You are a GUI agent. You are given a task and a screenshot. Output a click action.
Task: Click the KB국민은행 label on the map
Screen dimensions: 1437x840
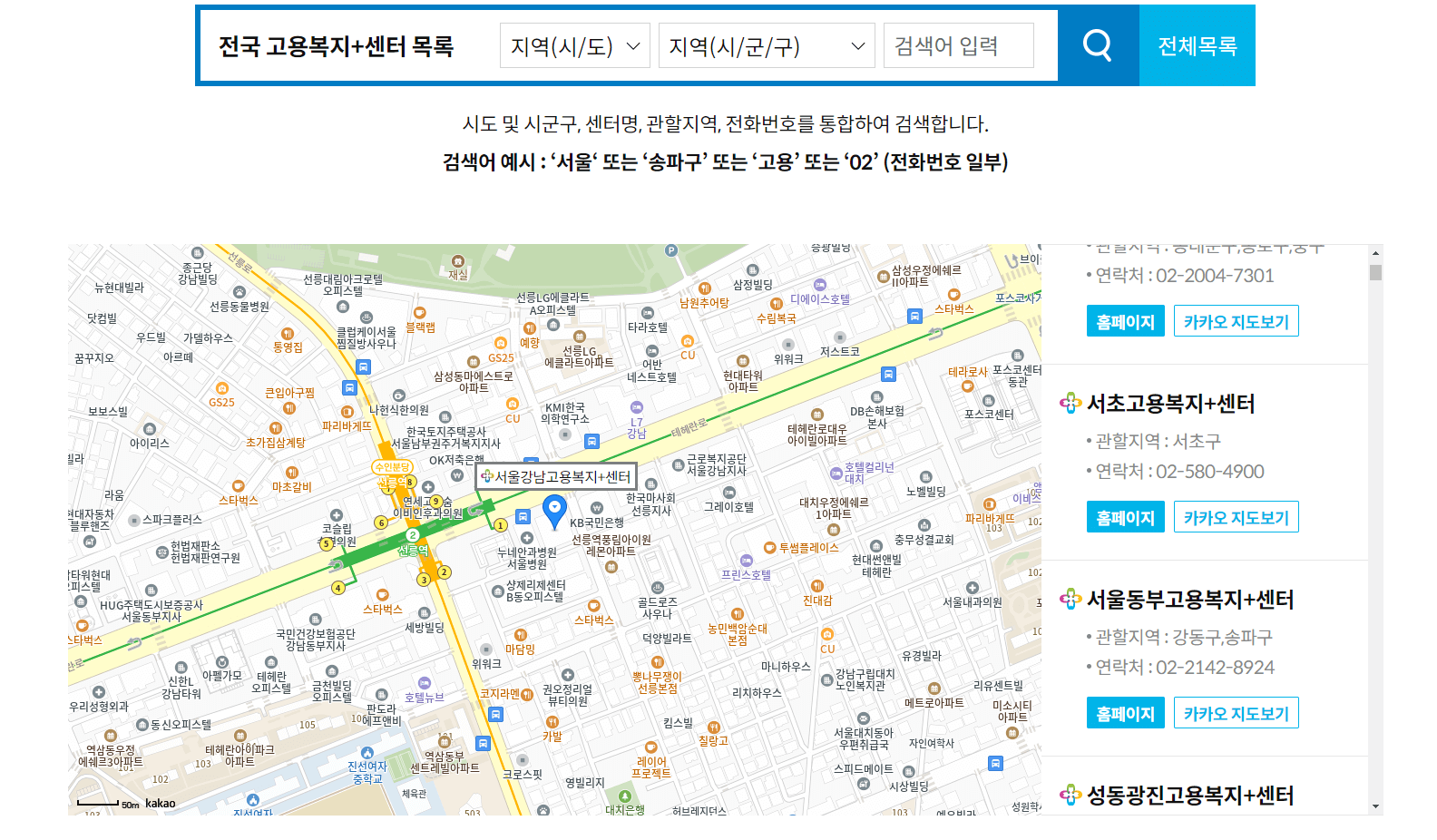pos(596,523)
